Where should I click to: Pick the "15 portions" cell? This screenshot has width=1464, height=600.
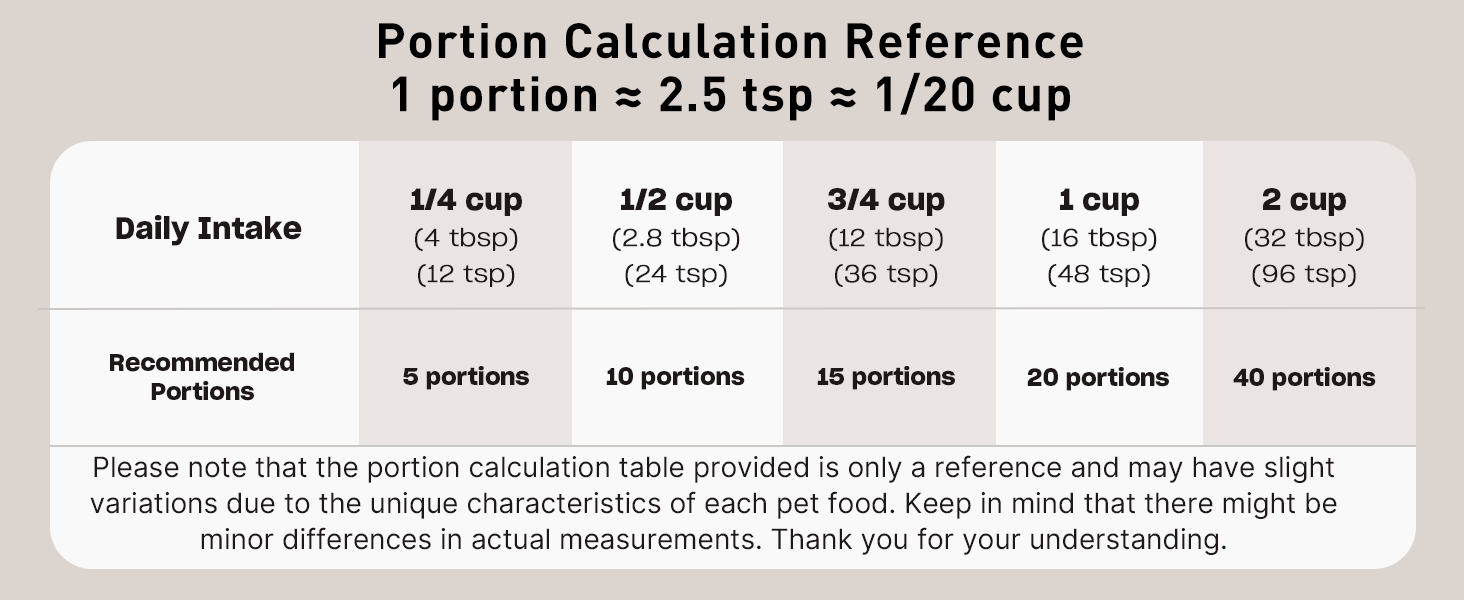(x=886, y=377)
